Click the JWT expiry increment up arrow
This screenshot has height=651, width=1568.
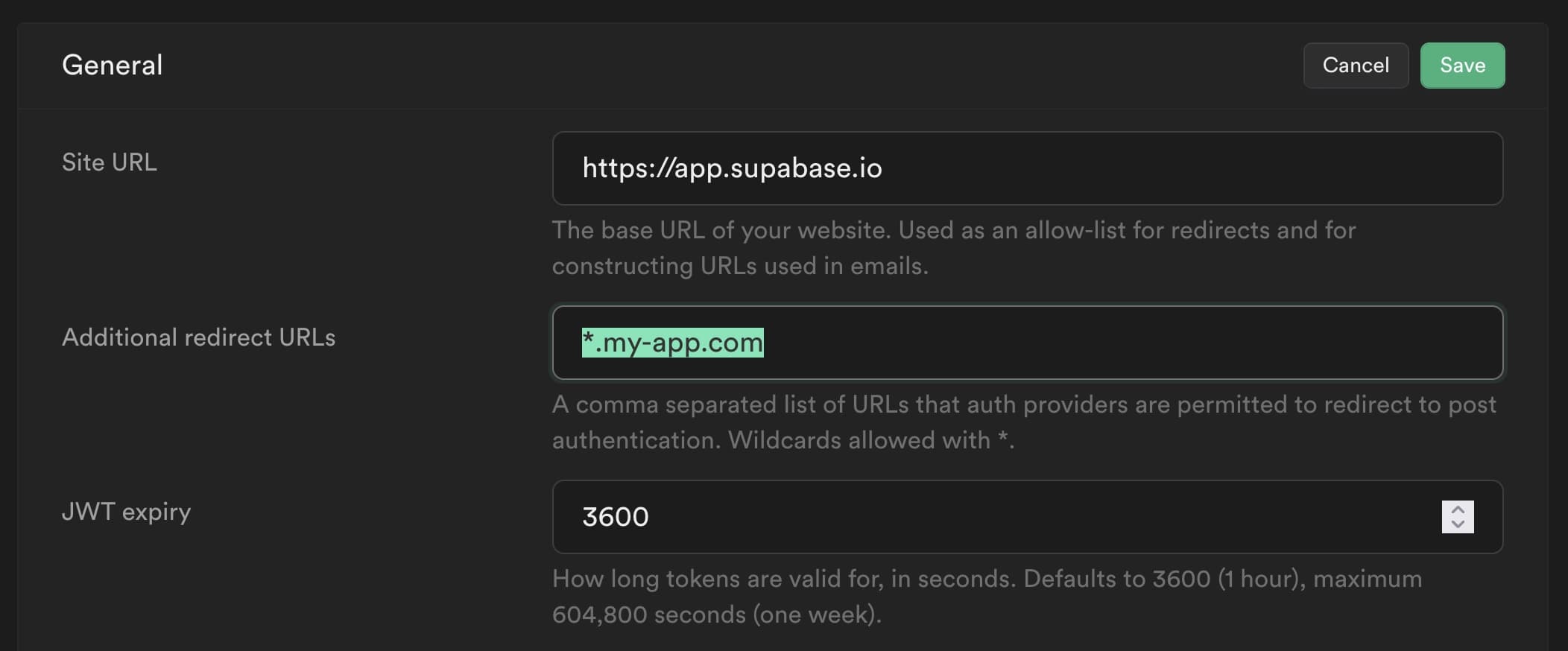click(x=1458, y=509)
